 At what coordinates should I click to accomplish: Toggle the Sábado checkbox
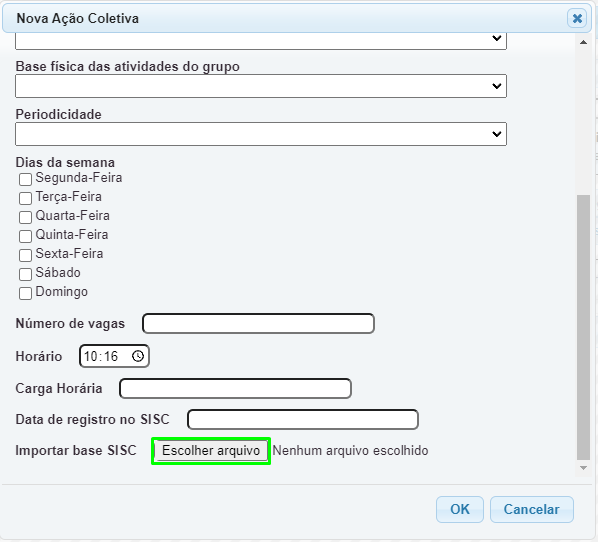point(25,274)
